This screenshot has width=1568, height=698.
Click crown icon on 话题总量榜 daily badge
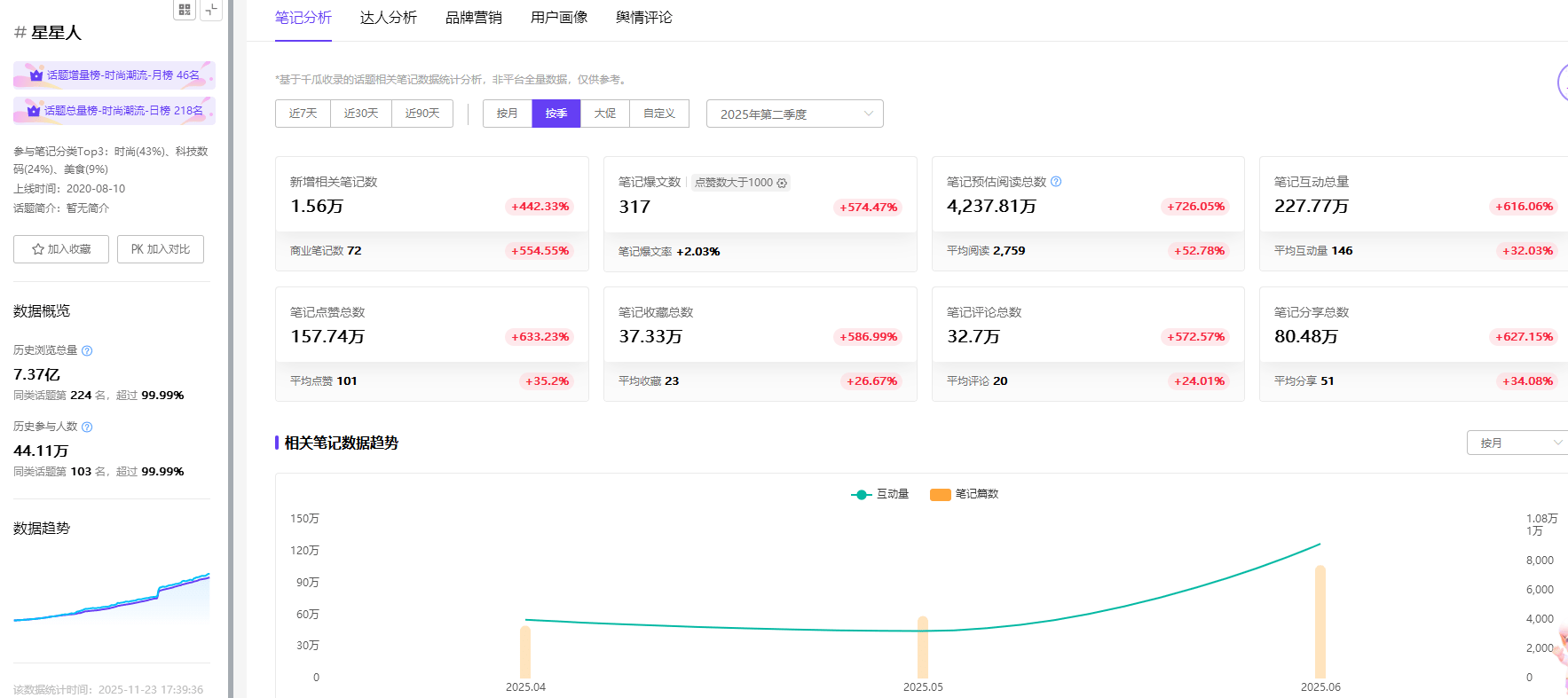34,111
